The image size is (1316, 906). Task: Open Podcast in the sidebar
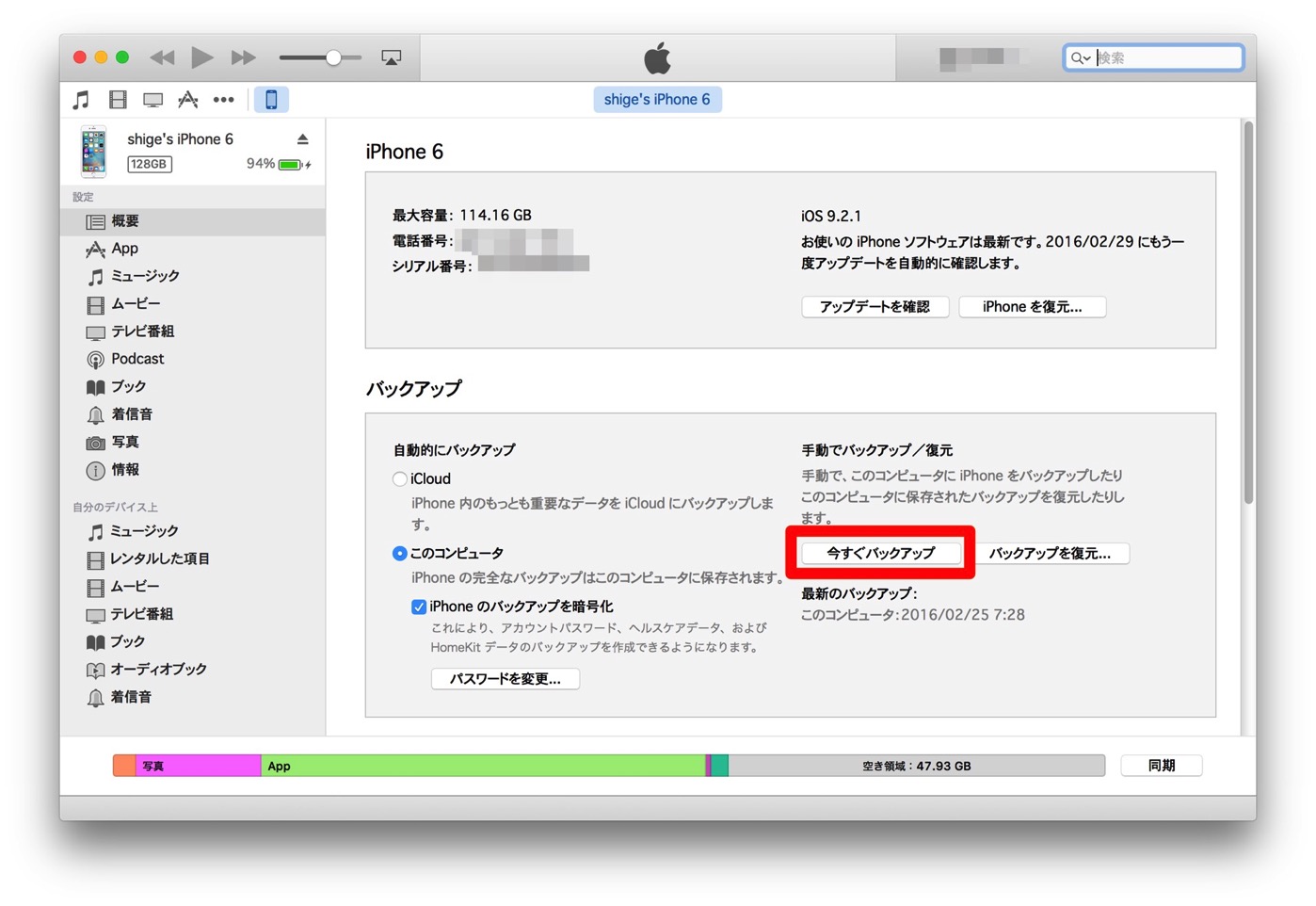pos(193,359)
